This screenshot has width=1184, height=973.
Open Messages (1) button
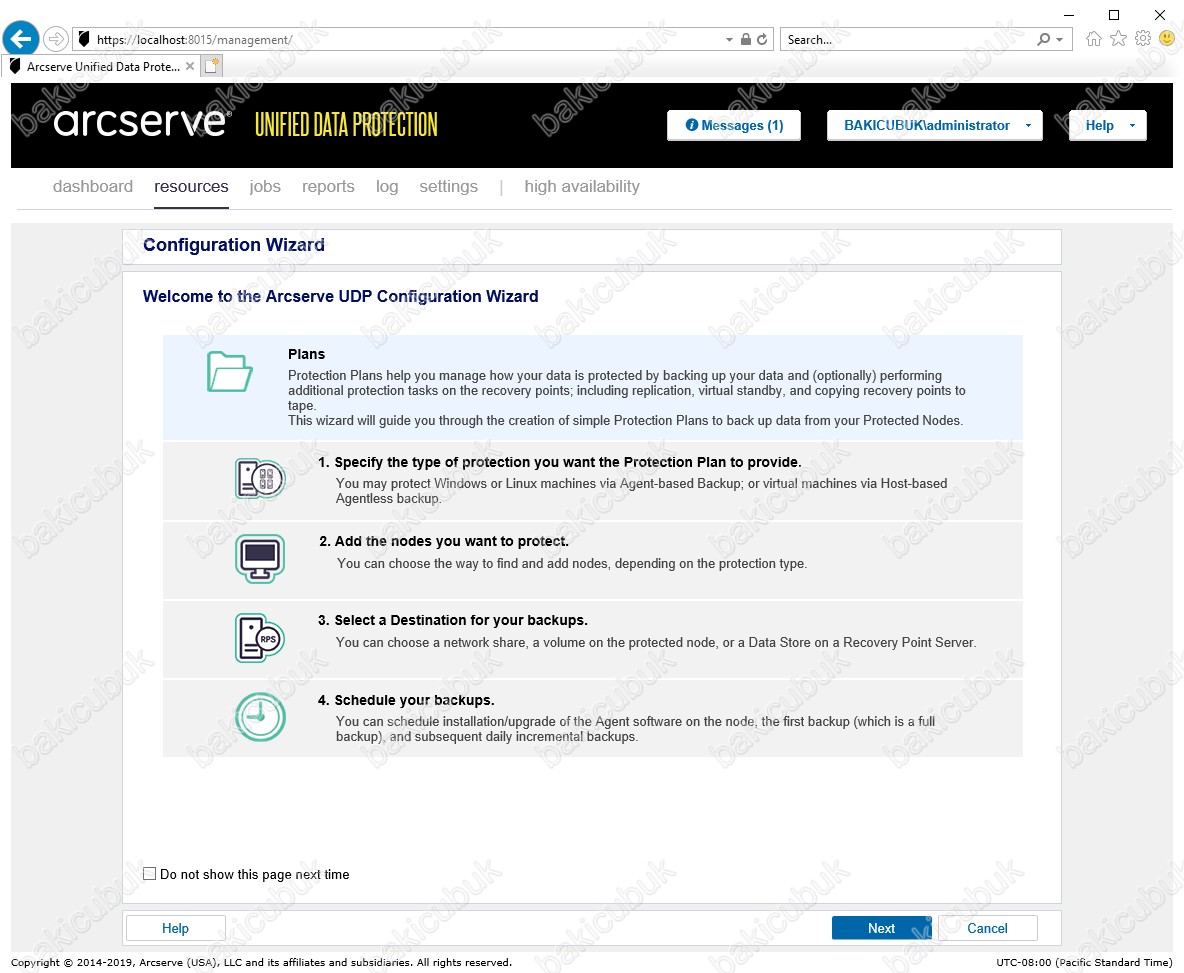(734, 125)
